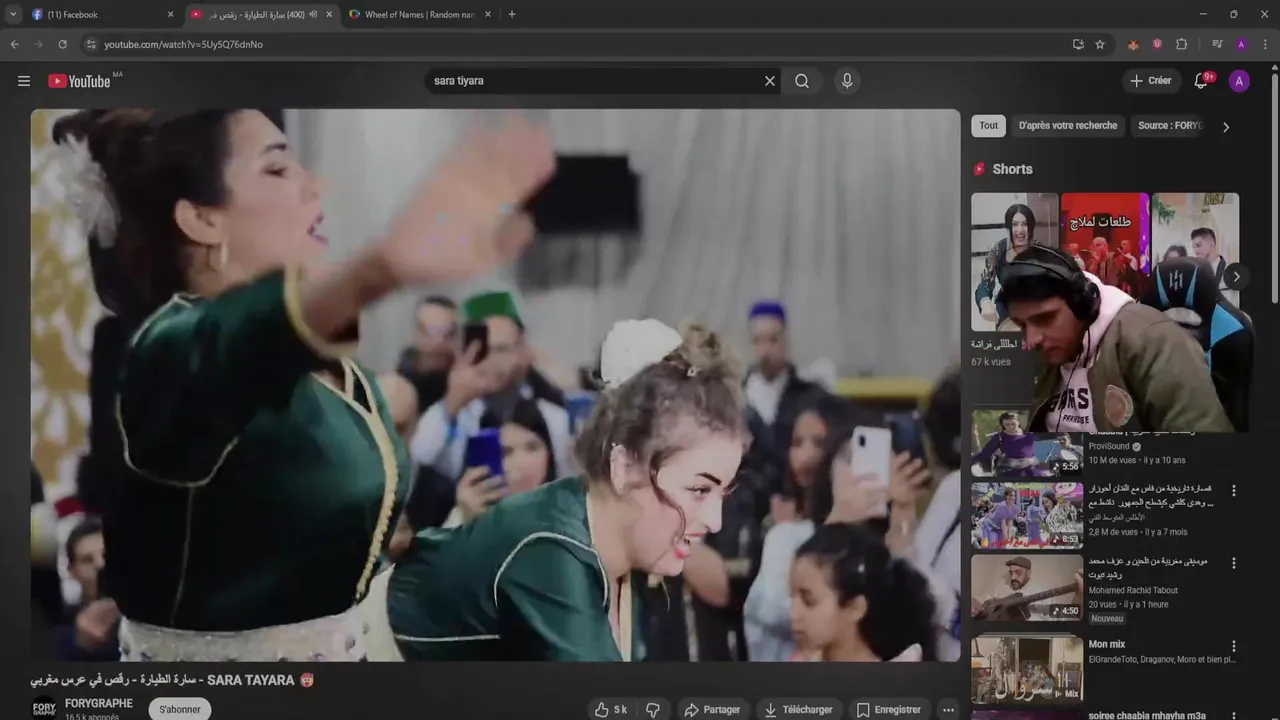Viewport: 1280px width, 720px height.
Task: Subscribe with the S'abonner button
Action: tap(180, 709)
